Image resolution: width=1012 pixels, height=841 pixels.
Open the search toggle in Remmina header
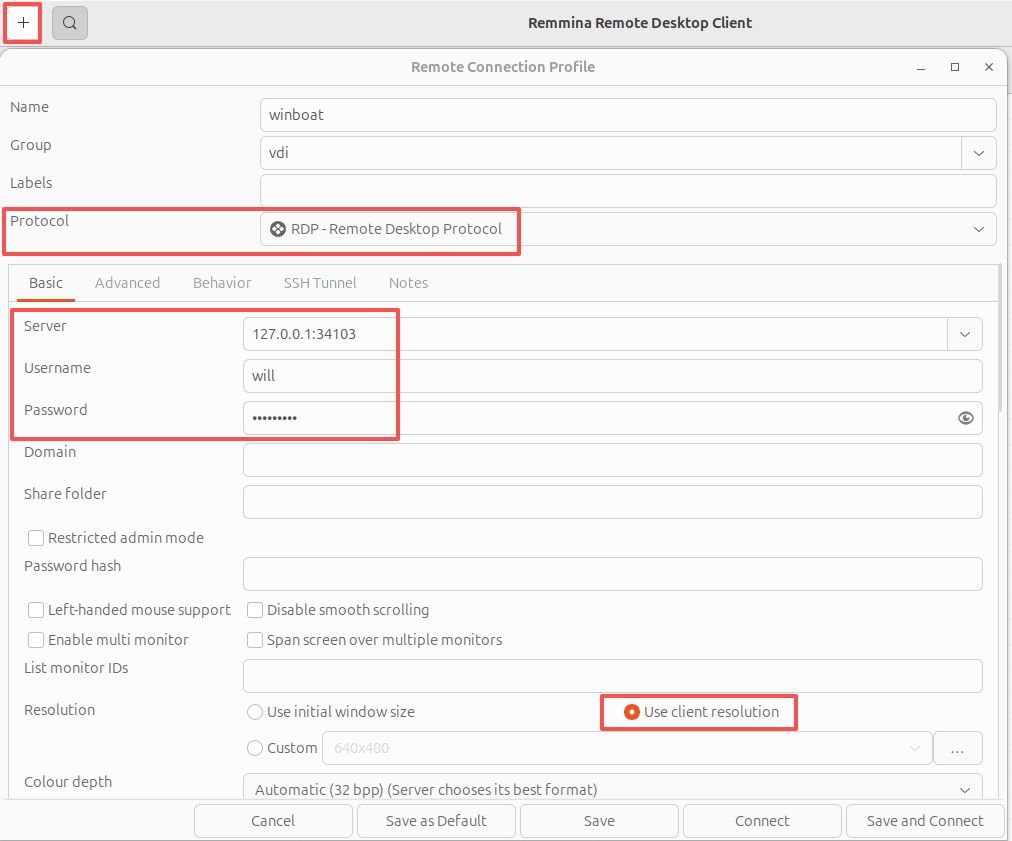pyautogui.click(x=70, y=22)
